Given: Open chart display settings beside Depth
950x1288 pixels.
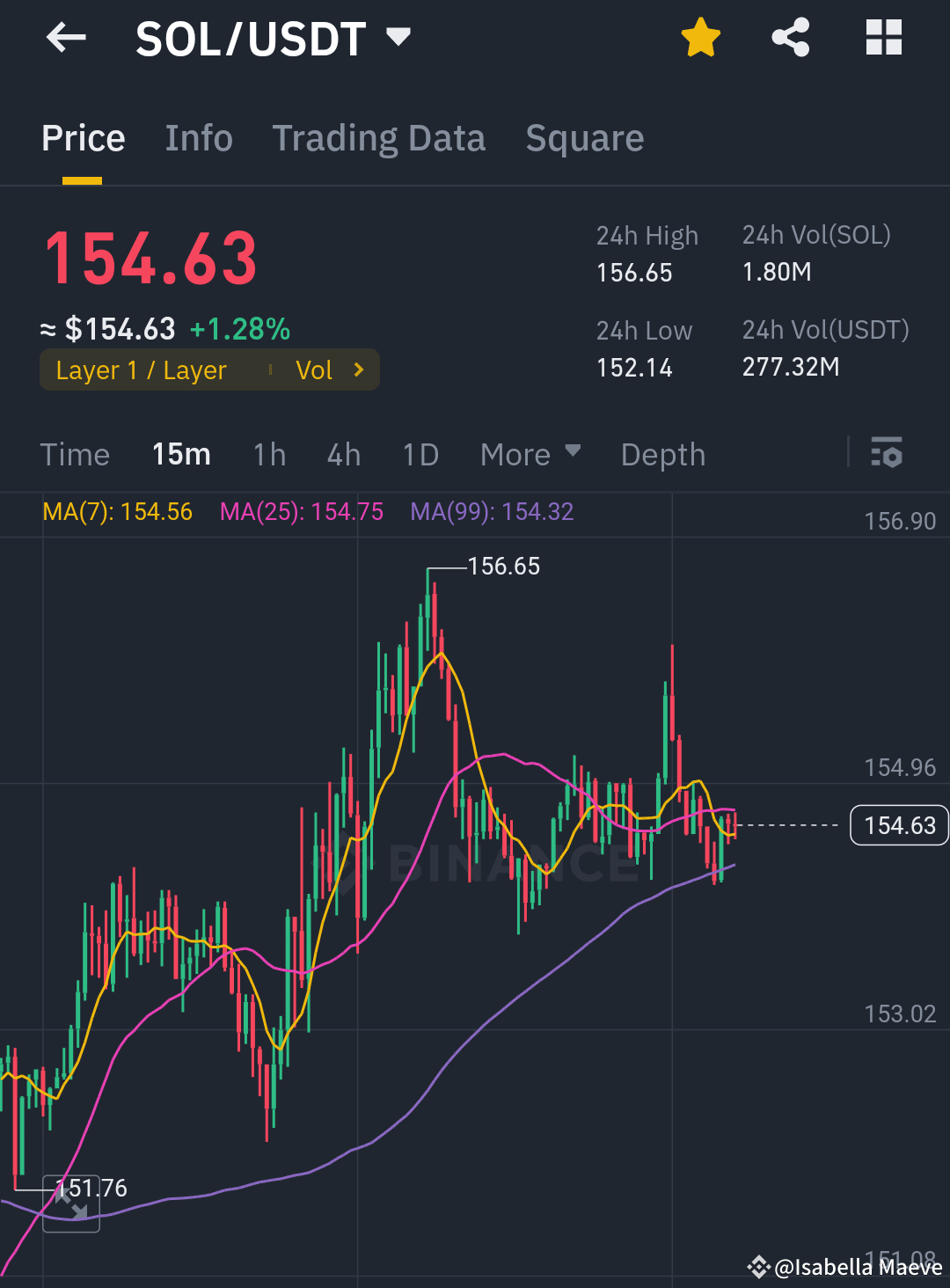Looking at the screenshot, I should [887, 454].
